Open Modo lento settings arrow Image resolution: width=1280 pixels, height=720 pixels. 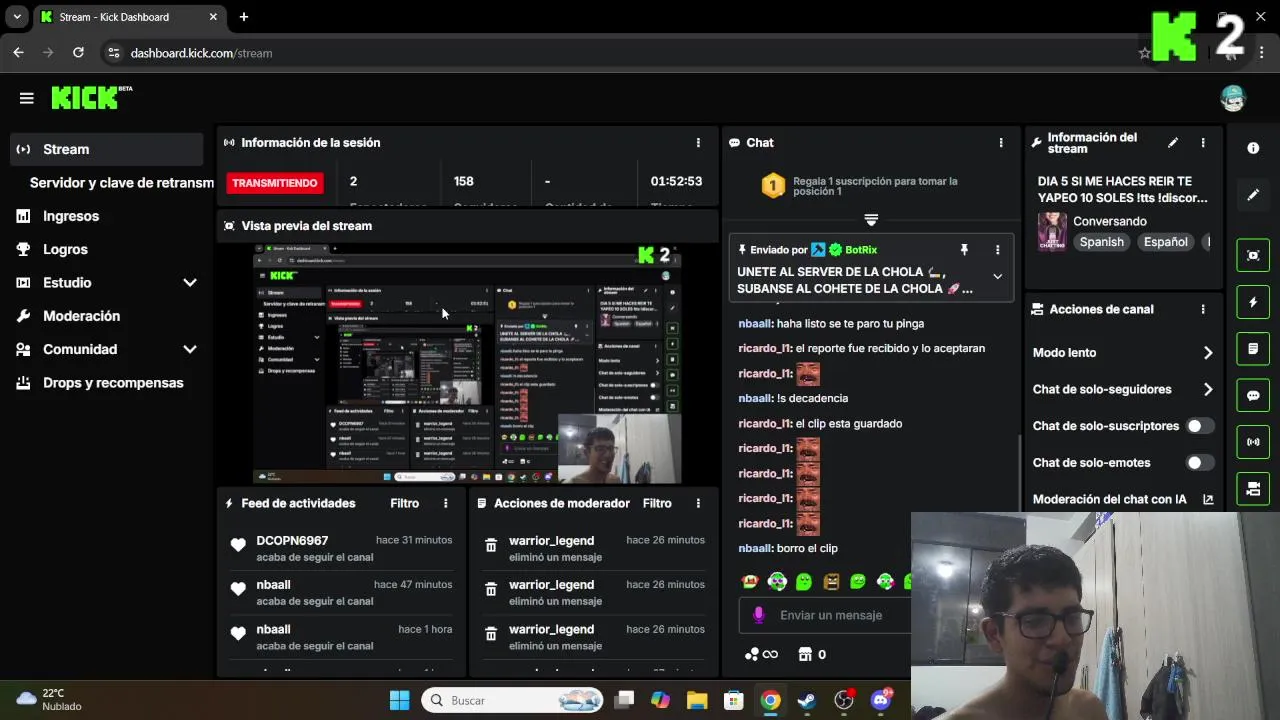1208,353
